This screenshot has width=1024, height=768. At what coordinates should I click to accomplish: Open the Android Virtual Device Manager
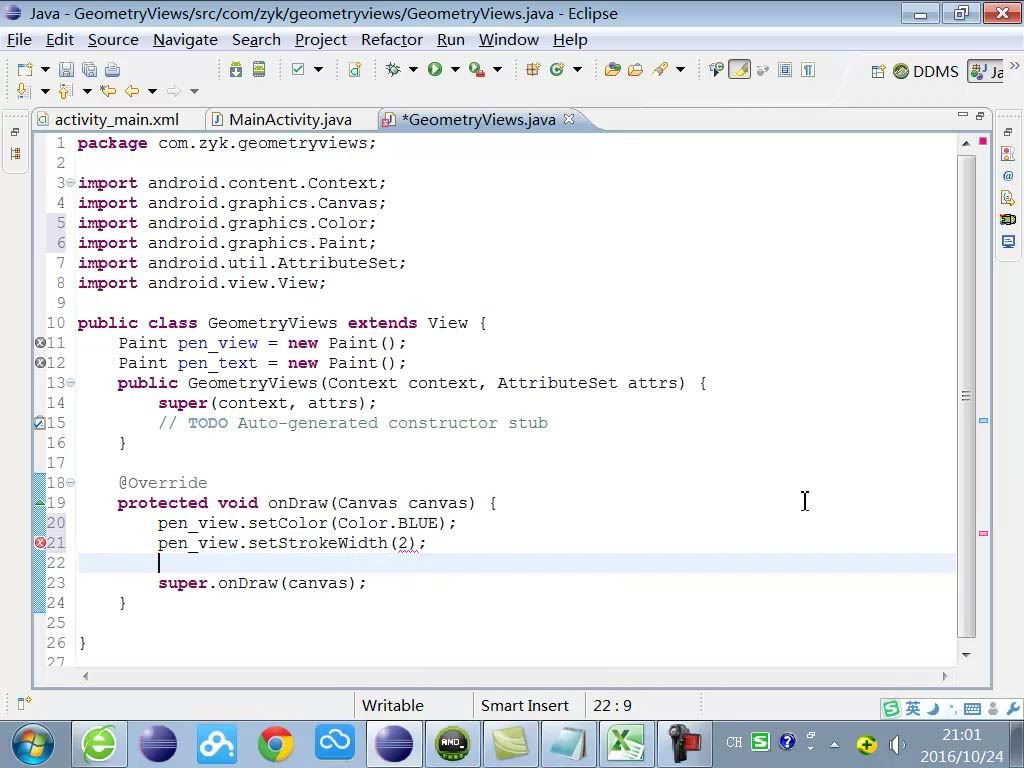point(259,69)
